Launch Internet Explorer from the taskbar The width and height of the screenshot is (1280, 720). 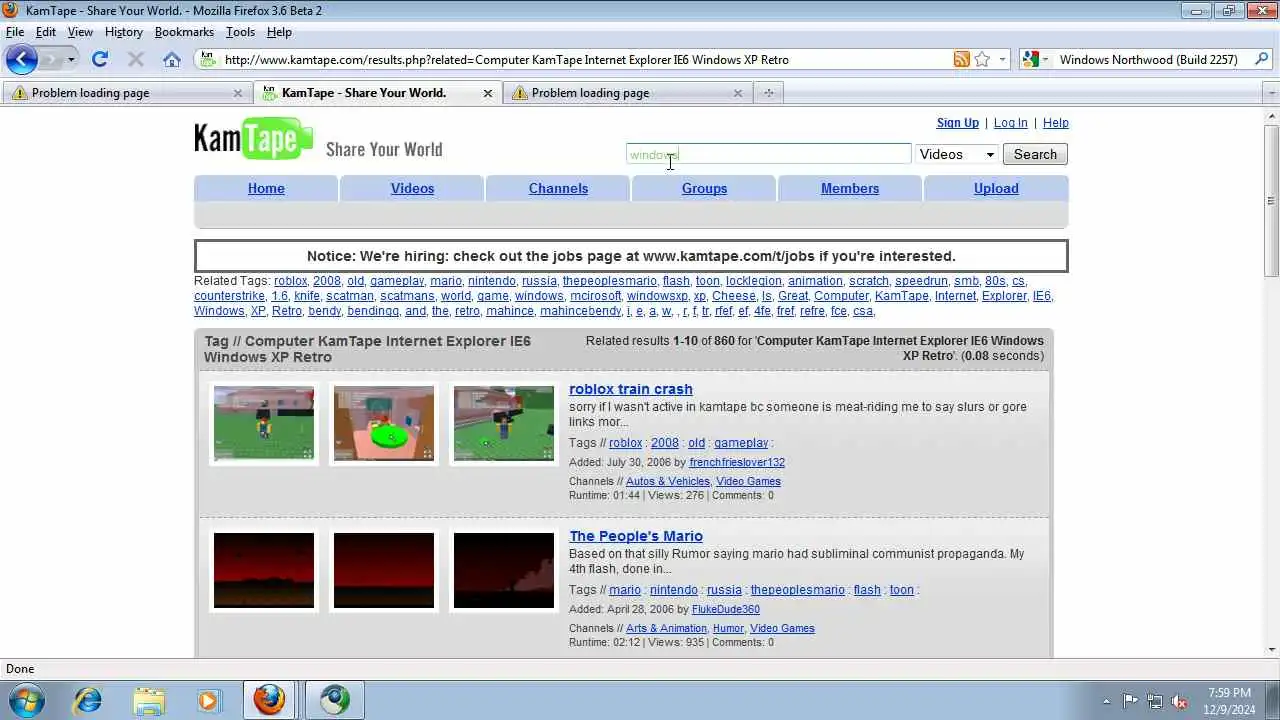[x=88, y=700]
